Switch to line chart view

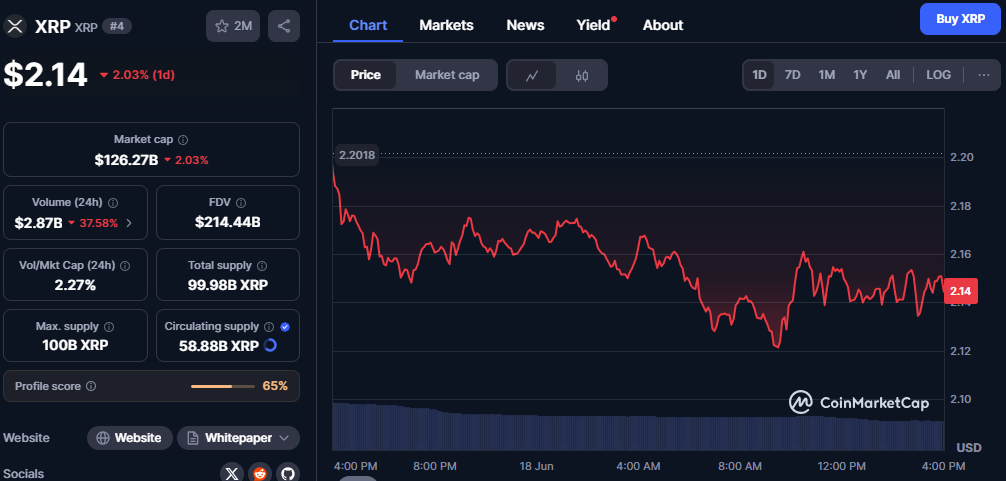tap(531, 75)
